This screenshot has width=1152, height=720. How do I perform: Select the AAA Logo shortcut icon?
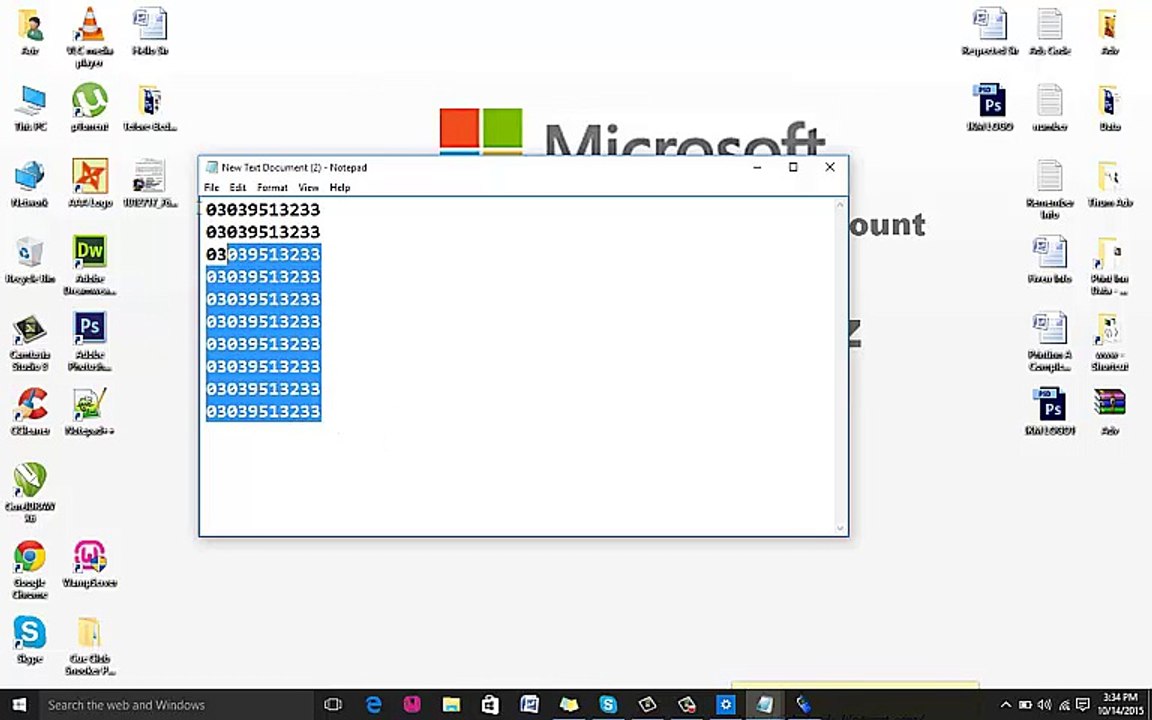[x=90, y=183]
